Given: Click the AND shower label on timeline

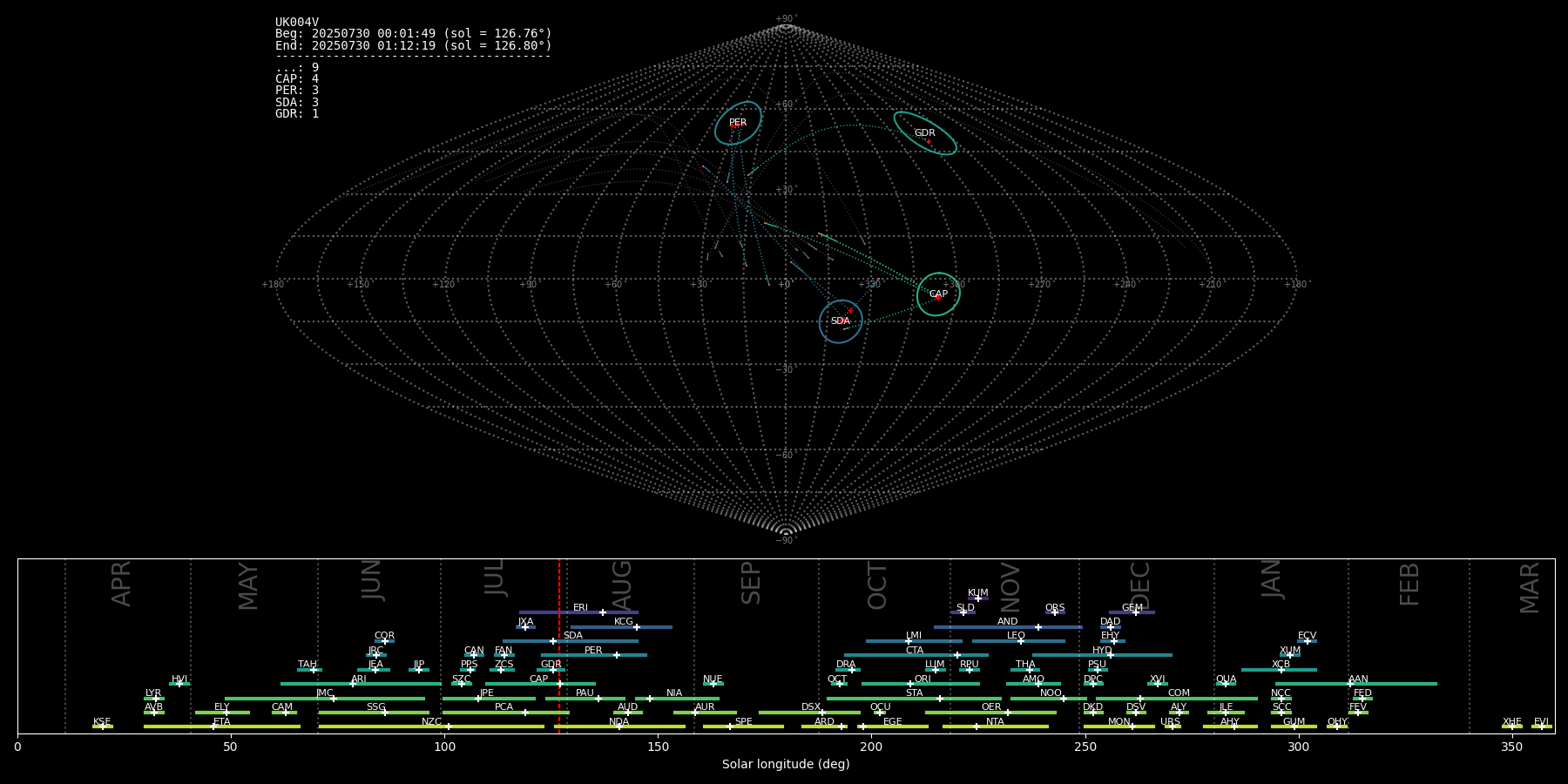Looking at the screenshot, I should click(1008, 622).
